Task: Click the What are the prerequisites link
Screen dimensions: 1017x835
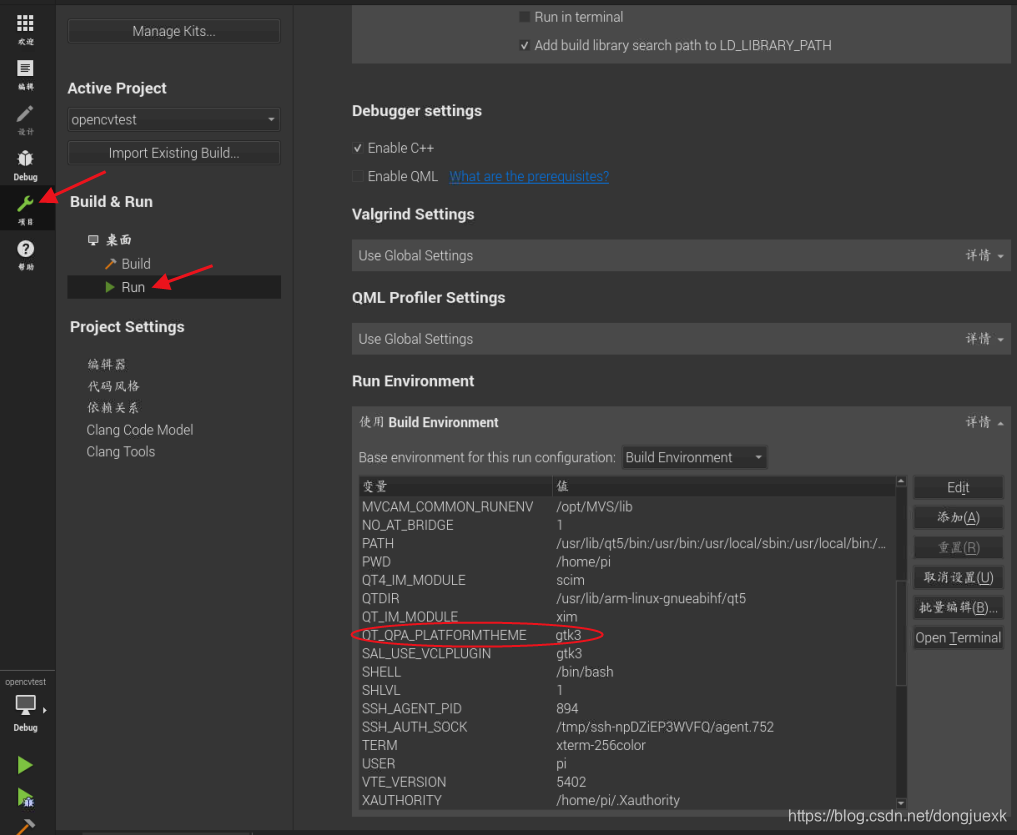Action: (529, 176)
